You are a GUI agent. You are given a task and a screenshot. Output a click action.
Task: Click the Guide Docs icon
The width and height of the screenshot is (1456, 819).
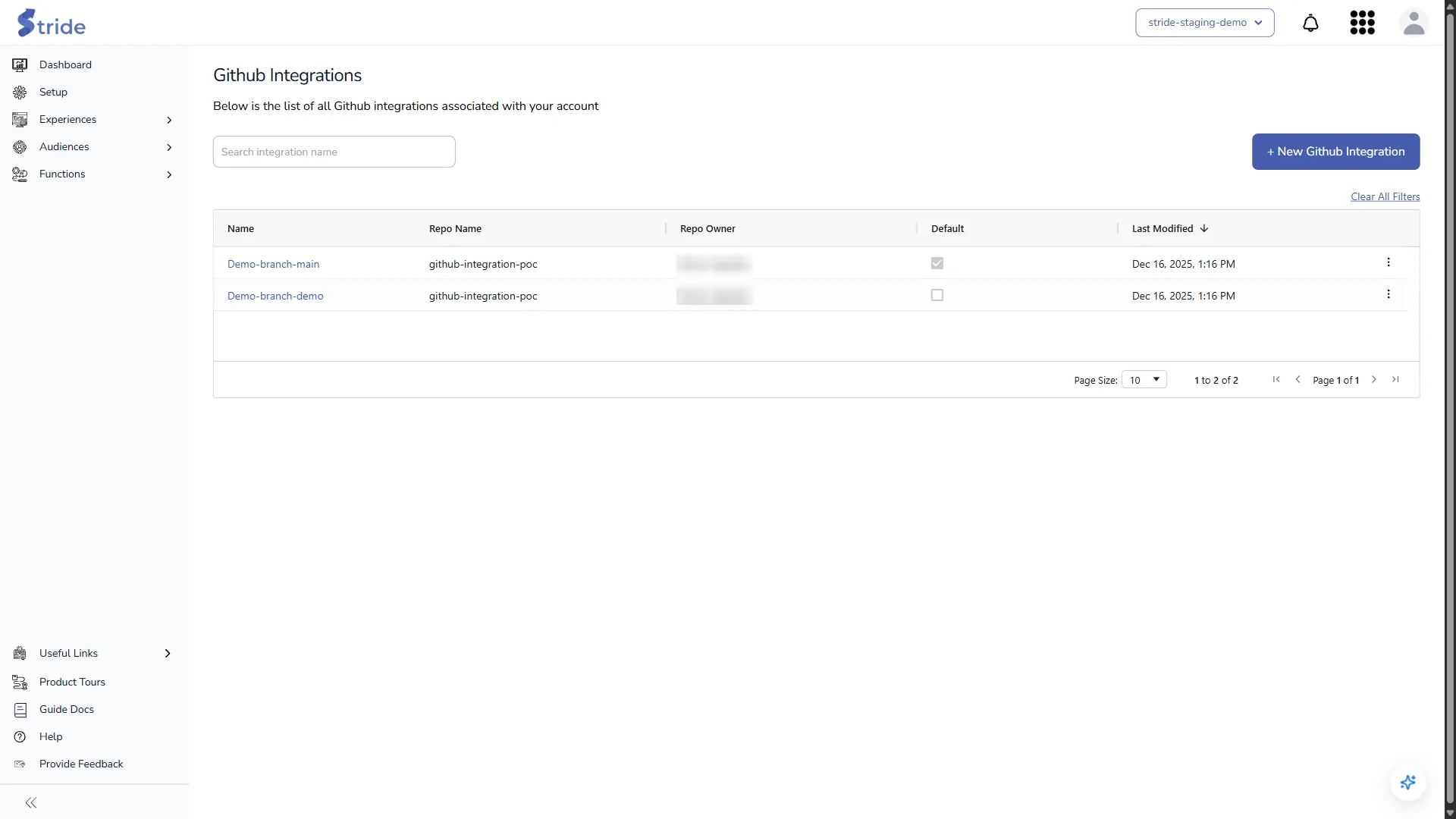(x=20, y=710)
